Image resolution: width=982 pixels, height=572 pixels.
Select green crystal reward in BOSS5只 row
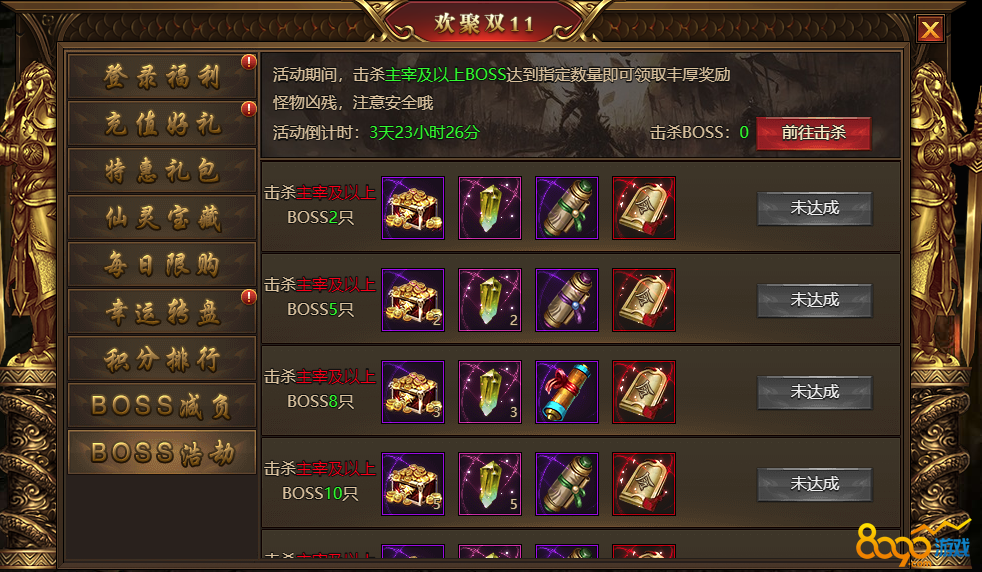click(x=490, y=300)
